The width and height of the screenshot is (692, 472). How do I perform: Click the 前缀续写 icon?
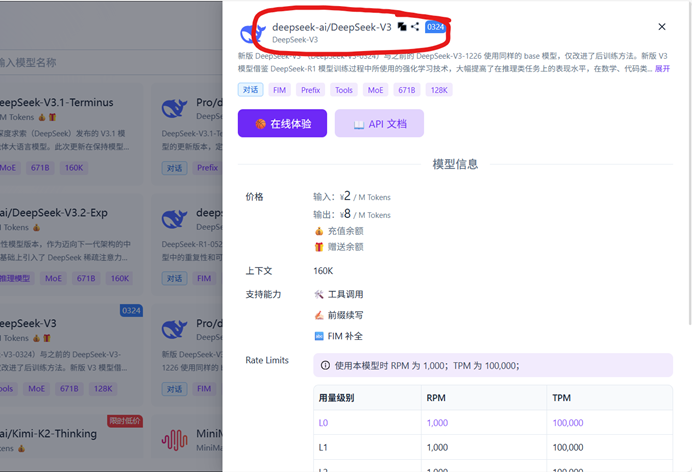coord(319,315)
